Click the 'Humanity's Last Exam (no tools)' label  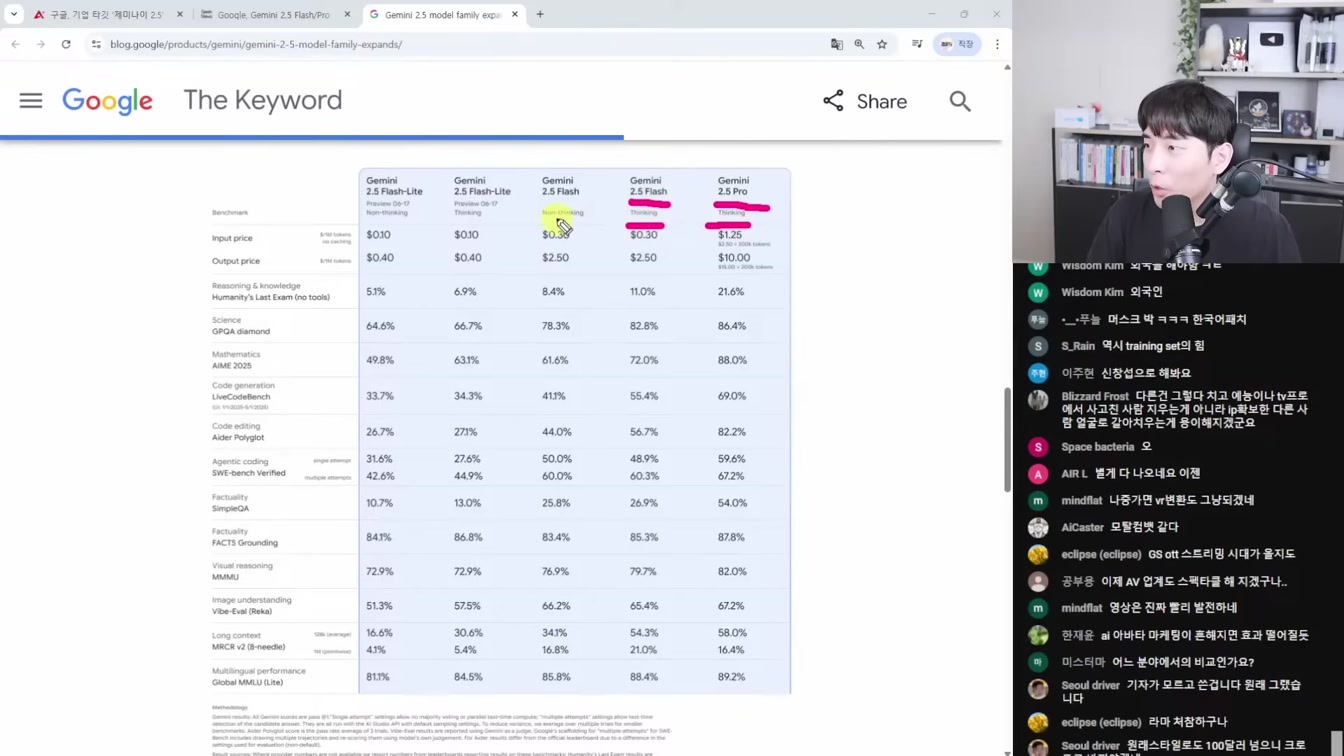coord(270,297)
